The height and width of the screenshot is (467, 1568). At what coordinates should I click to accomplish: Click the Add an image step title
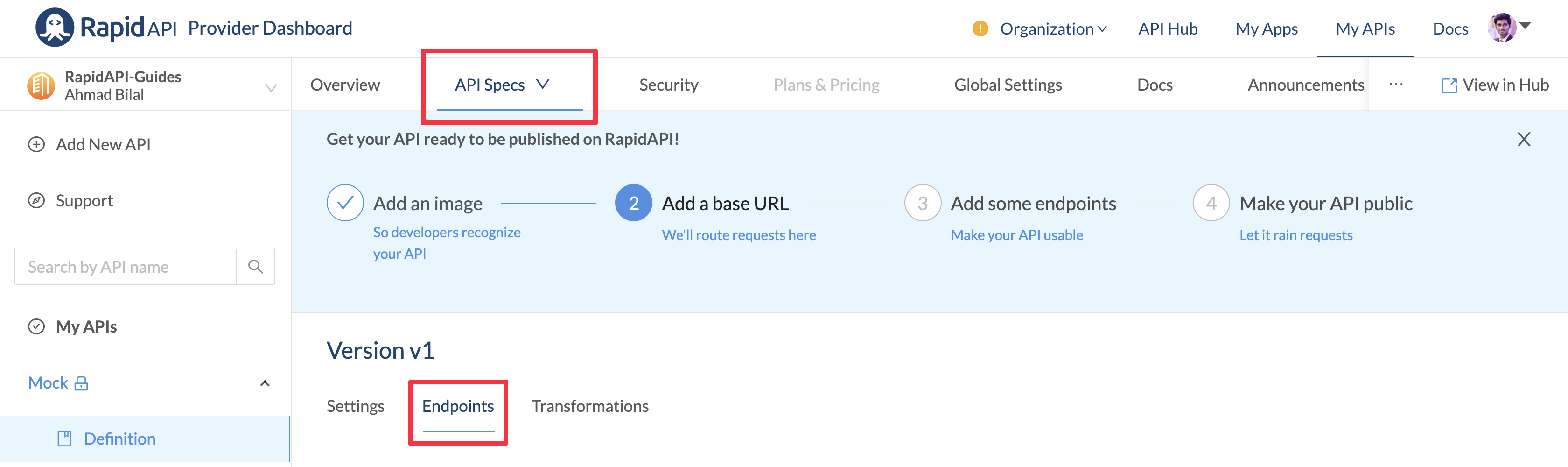tap(428, 203)
